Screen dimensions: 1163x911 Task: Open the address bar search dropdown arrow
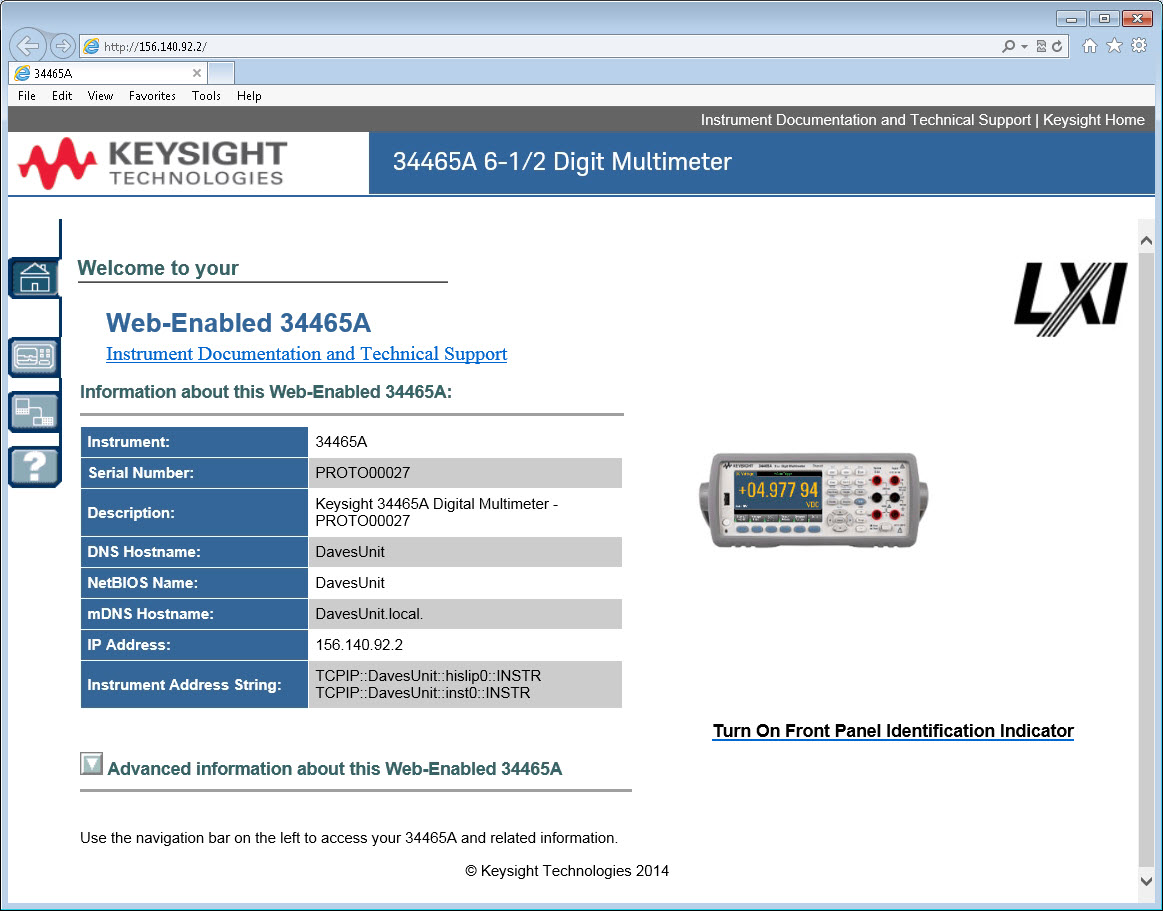[1024, 46]
